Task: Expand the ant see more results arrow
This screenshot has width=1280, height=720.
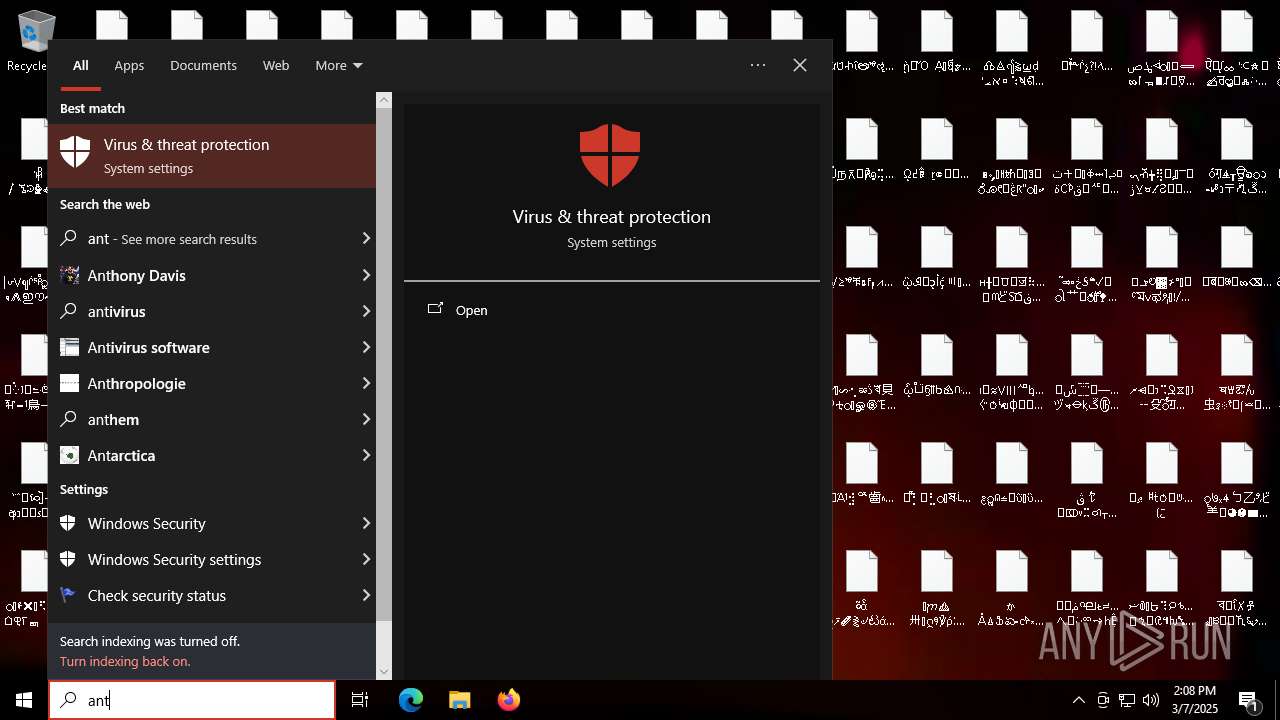Action: click(x=366, y=239)
